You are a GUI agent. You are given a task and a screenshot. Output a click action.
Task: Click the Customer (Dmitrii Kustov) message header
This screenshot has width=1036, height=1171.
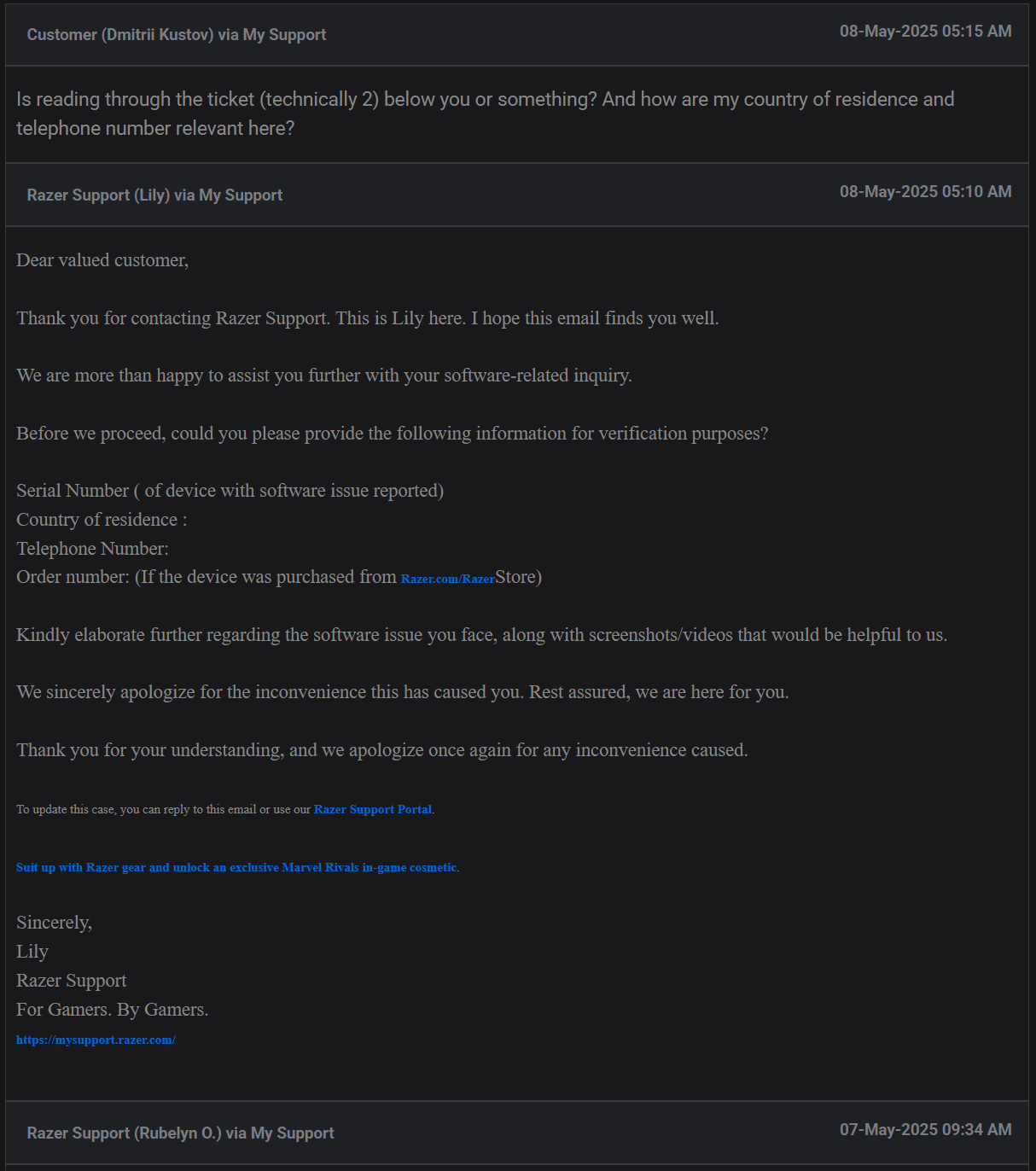177,35
